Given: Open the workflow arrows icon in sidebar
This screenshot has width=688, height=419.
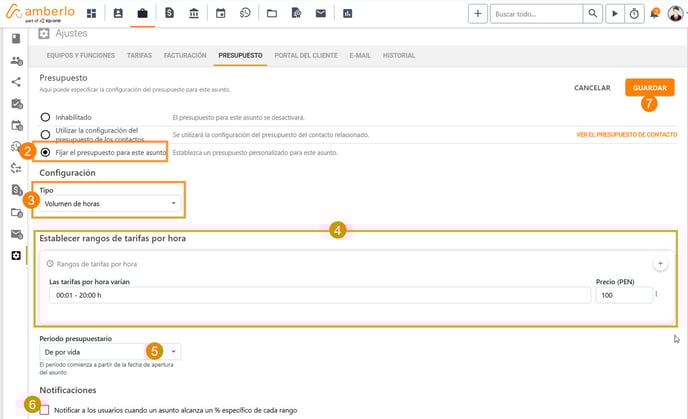Looking at the screenshot, I should 16,168.
